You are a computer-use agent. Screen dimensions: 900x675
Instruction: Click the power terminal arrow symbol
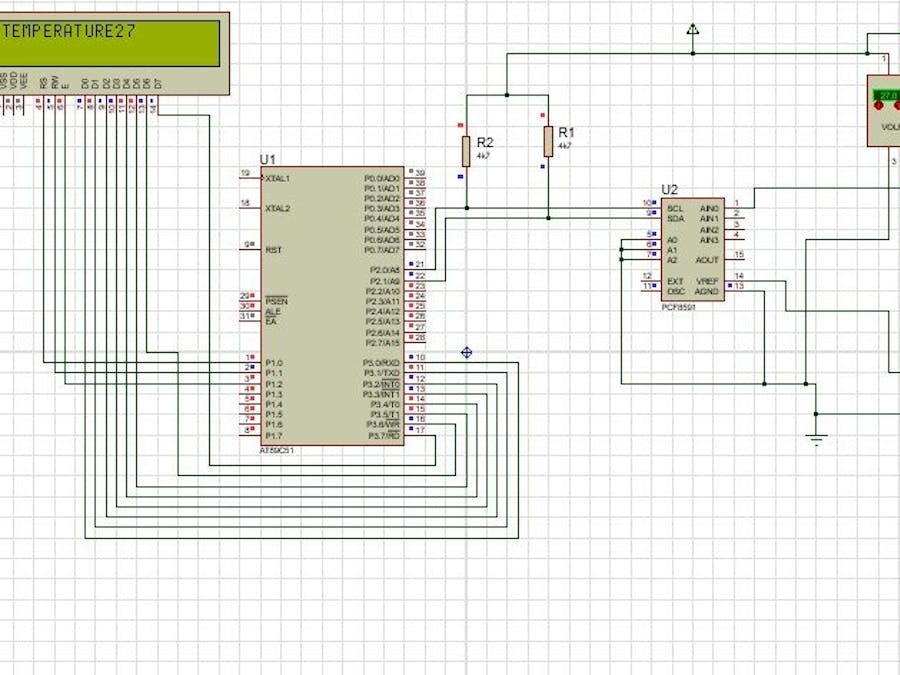[x=693, y=30]
